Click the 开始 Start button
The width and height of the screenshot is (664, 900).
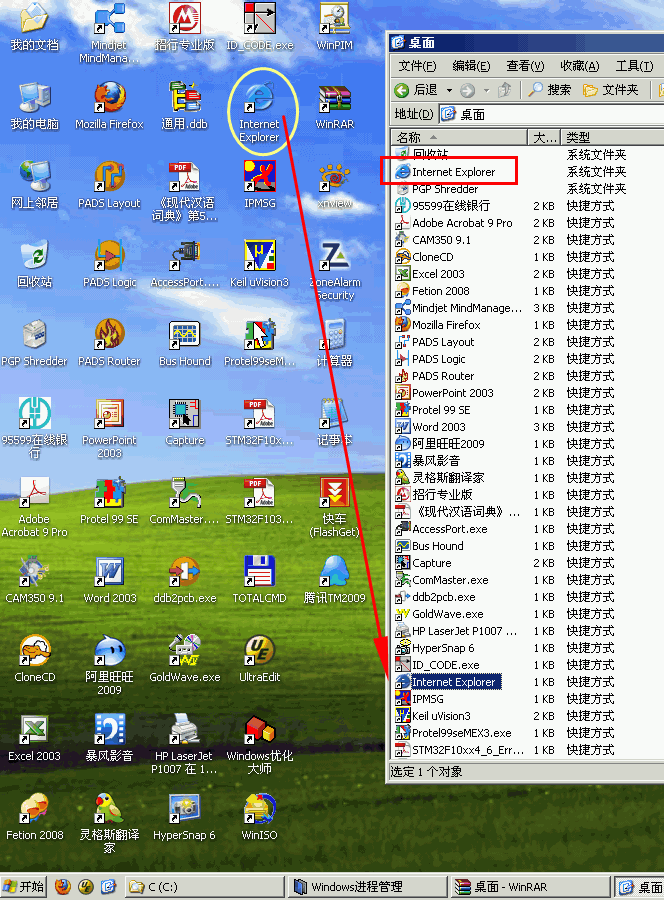point(24,887)
